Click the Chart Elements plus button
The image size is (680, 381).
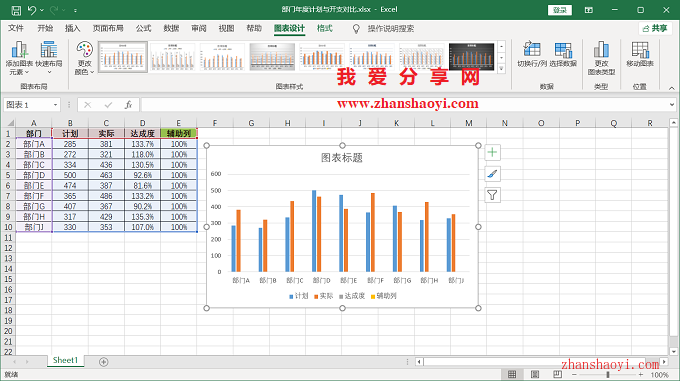coord(492,152)
